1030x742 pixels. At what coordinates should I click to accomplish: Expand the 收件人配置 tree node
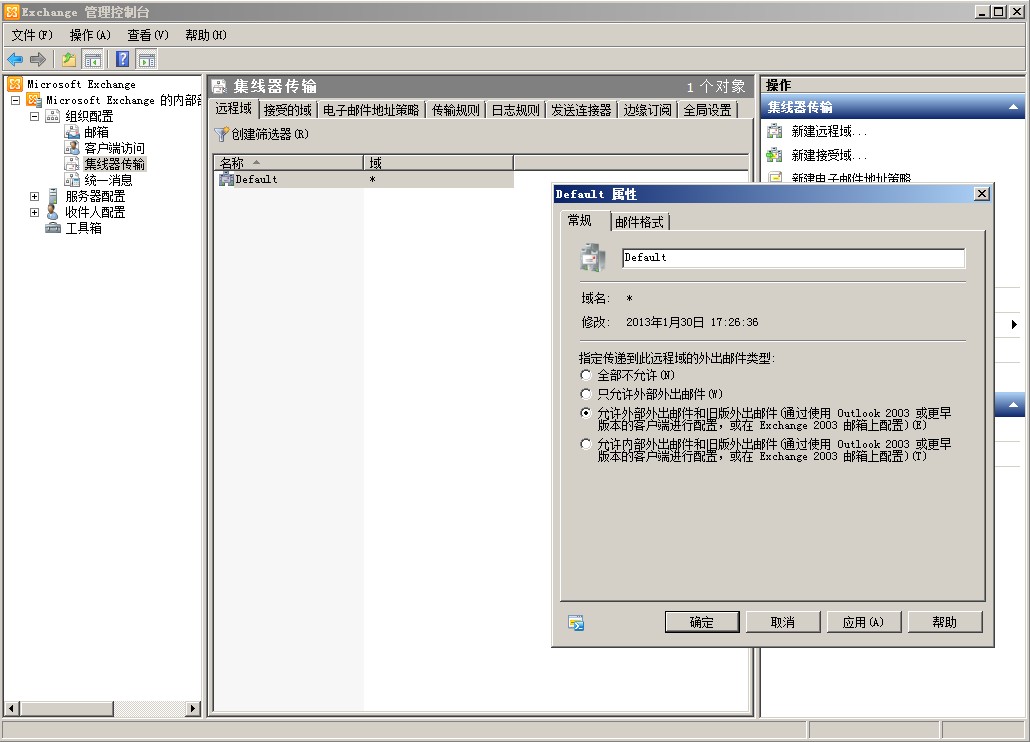point(35,211)
